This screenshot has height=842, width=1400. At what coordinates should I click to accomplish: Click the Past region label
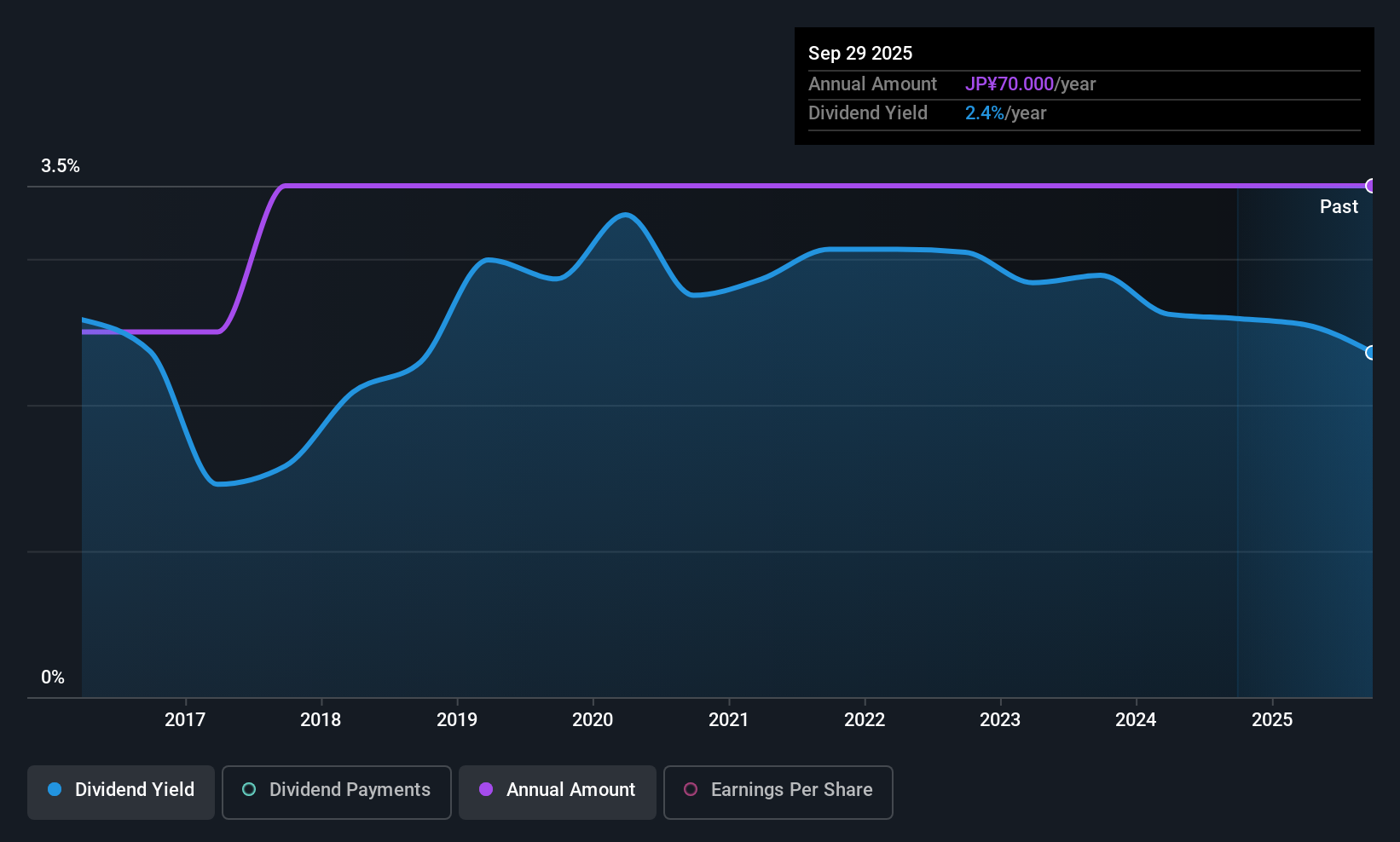[1339, 207]
